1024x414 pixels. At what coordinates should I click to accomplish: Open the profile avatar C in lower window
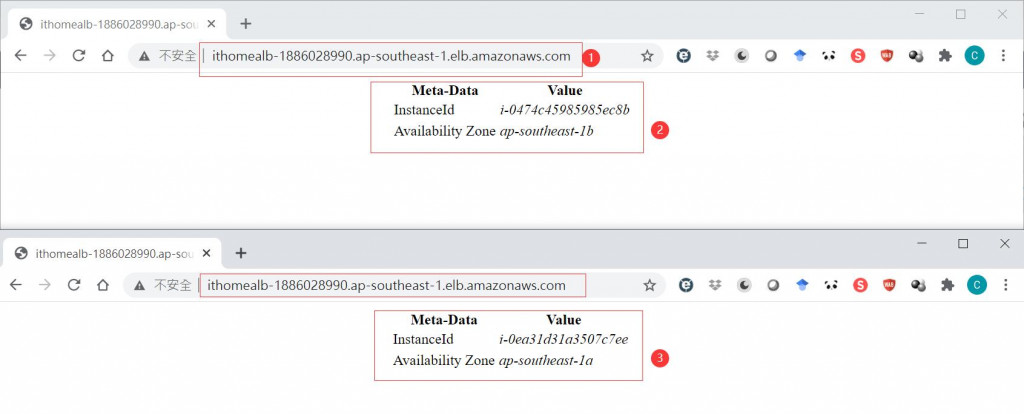(x=977, y=285)
